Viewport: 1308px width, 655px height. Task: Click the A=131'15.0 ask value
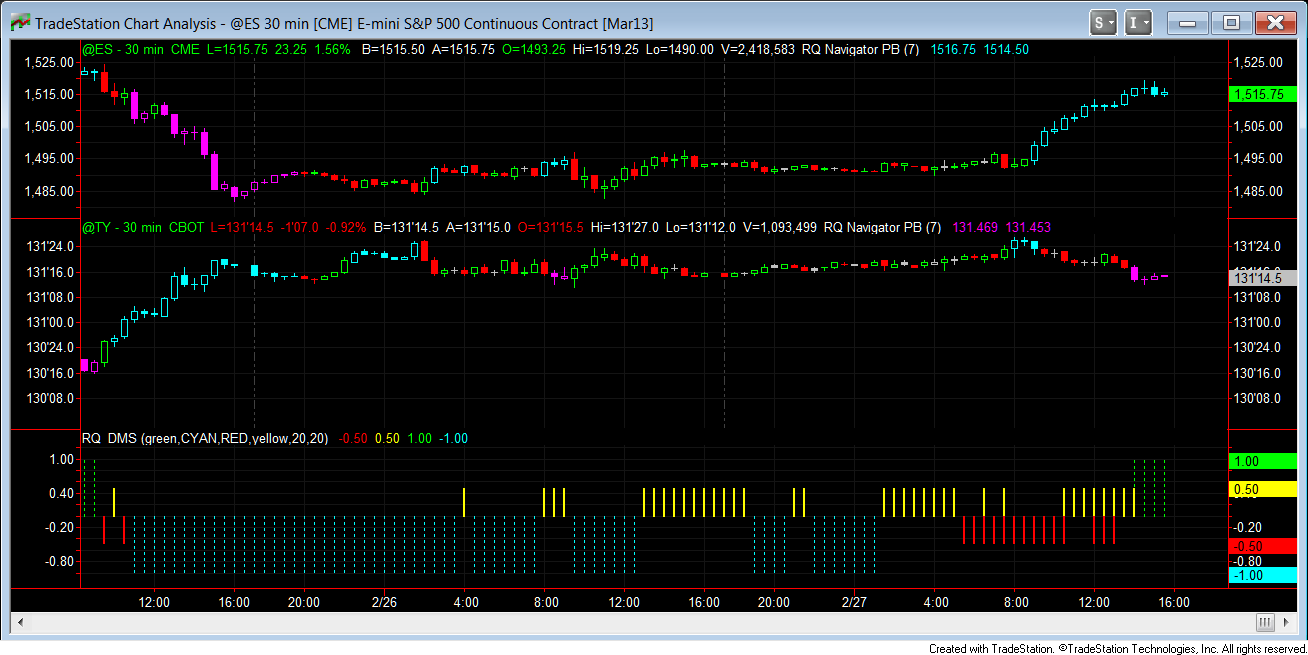[478, 227]
